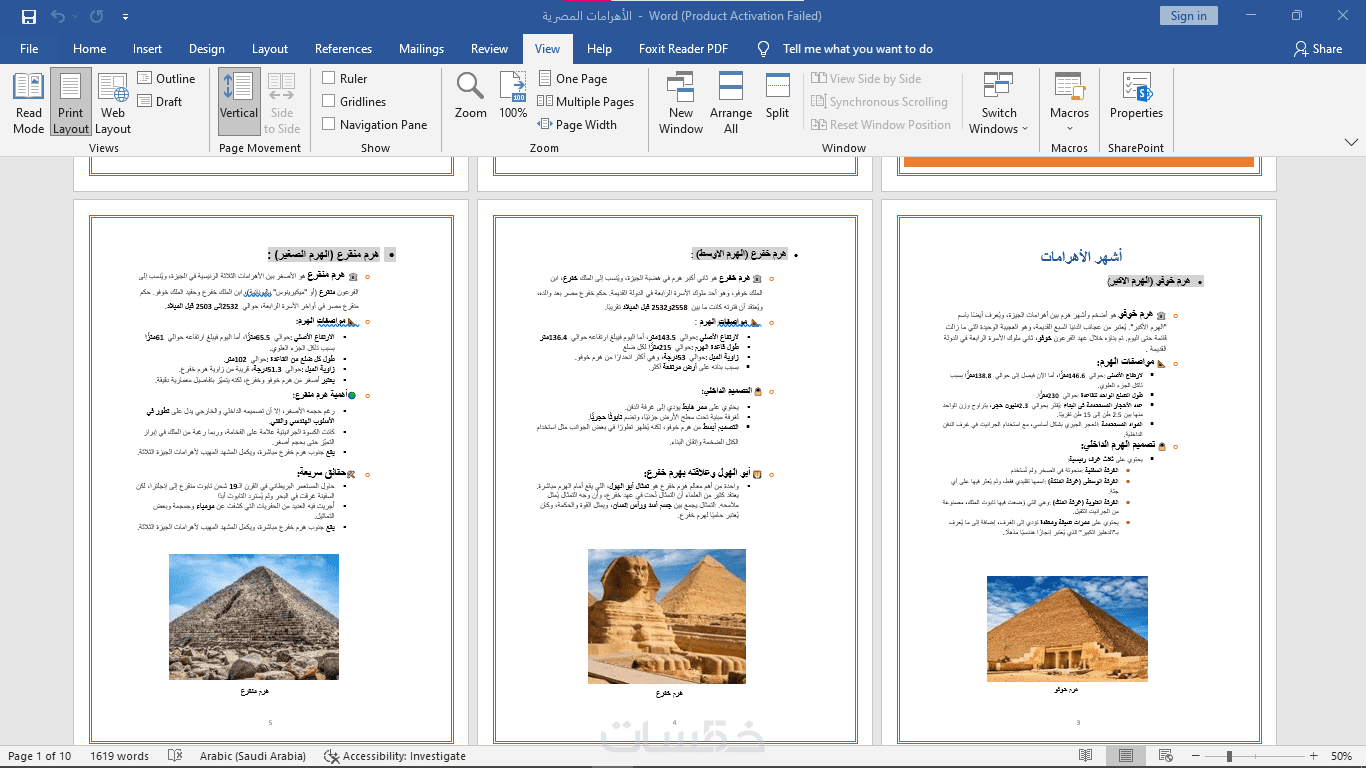Open the Help tab
The width and height of the screenshot is (1366, 768).
[x=600, y=48]
